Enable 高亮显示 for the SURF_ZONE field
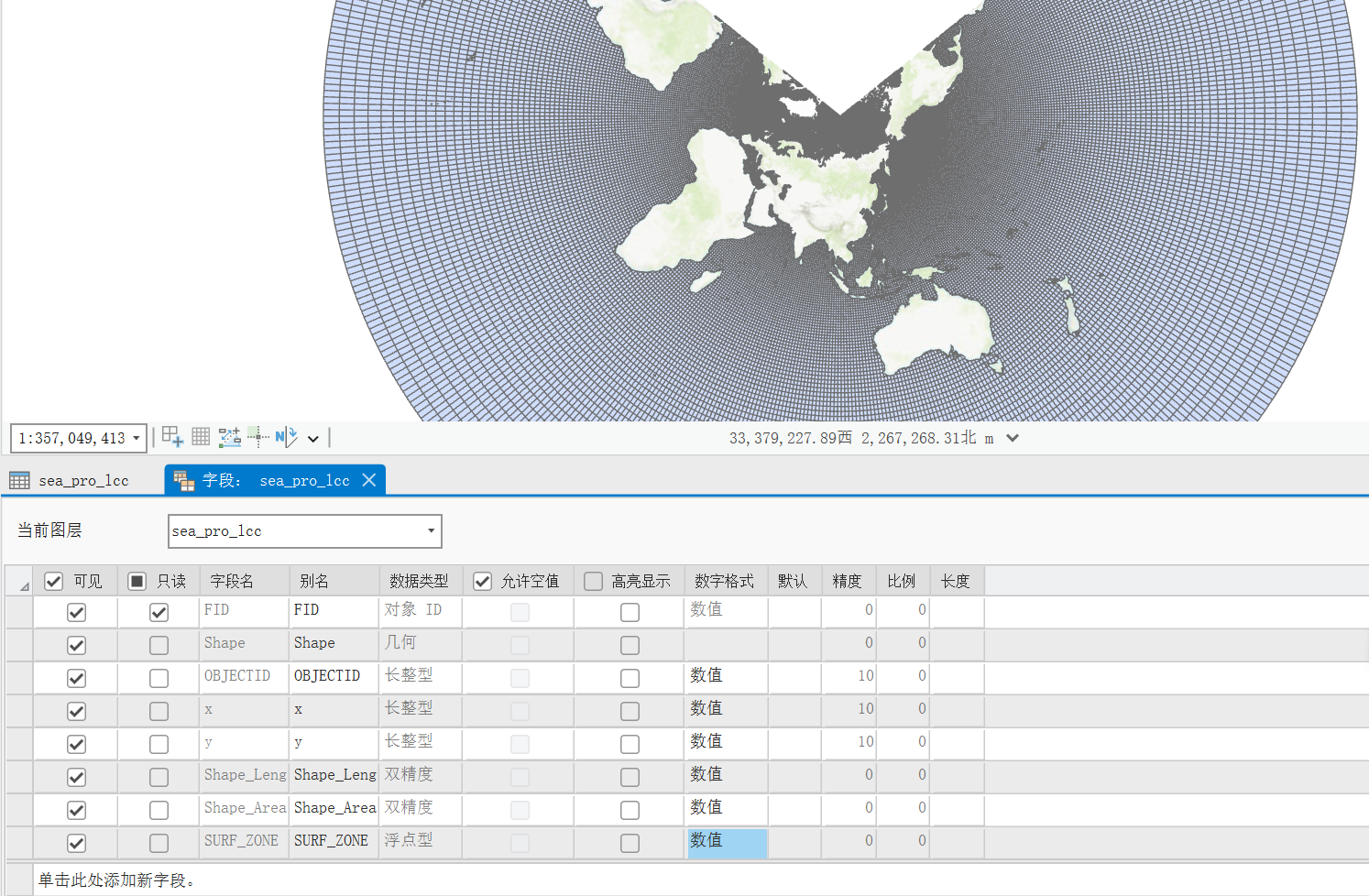Screen dimensions: 1369x896 (630, 843)
